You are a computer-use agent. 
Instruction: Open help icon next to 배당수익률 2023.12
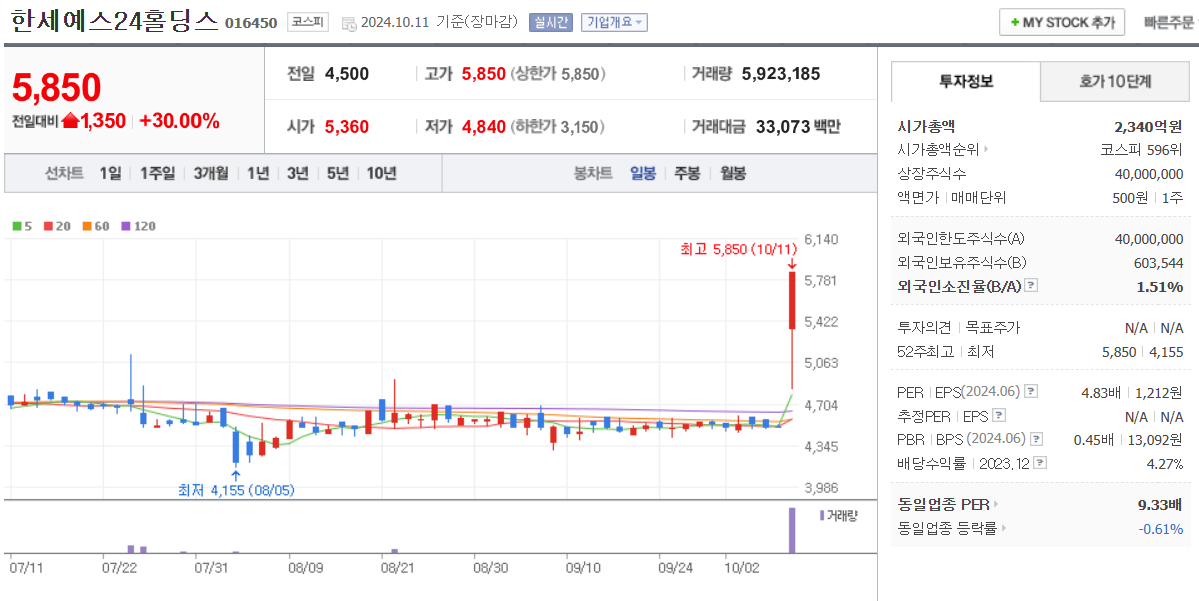(1040, 463)
